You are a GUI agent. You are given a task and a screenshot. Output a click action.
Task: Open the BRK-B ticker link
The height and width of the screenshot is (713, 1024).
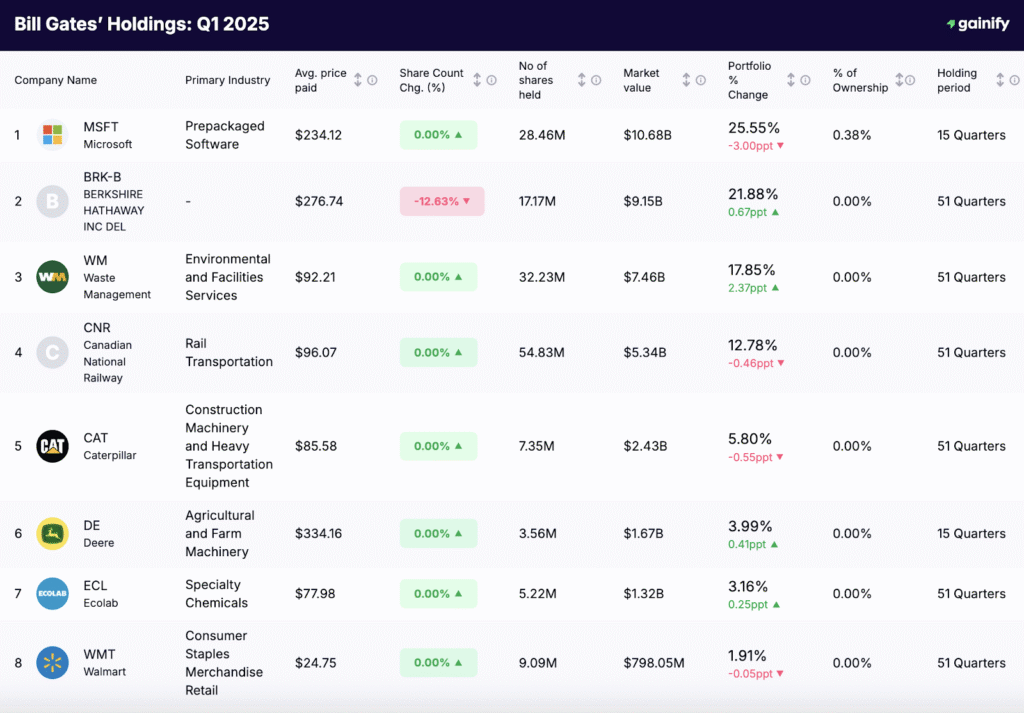pos(102,177)
